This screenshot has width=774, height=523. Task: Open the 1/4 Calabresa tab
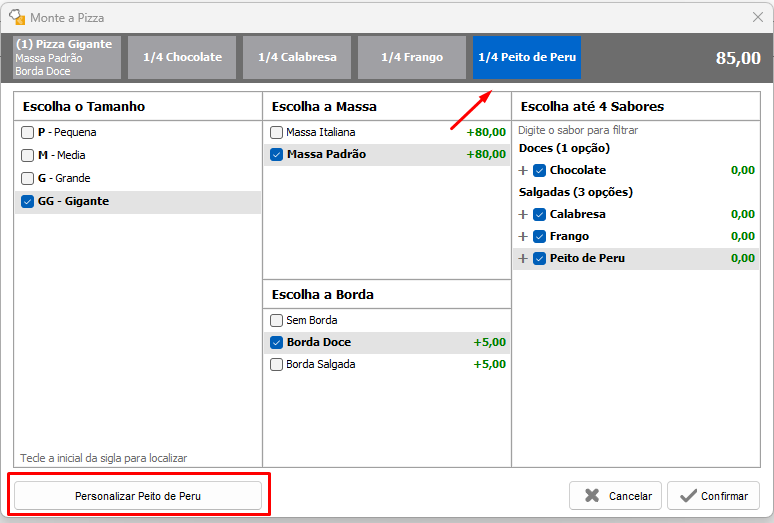click(296, 58)
